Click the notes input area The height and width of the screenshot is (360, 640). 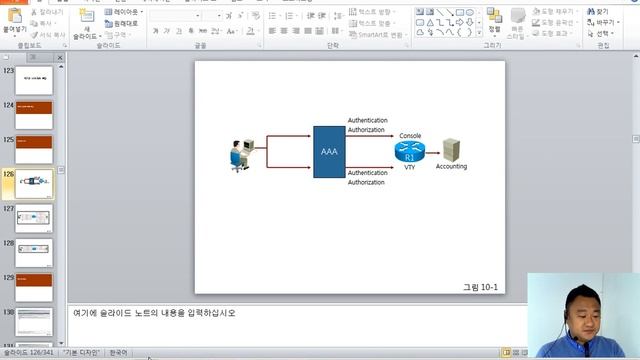coord(297,325)
